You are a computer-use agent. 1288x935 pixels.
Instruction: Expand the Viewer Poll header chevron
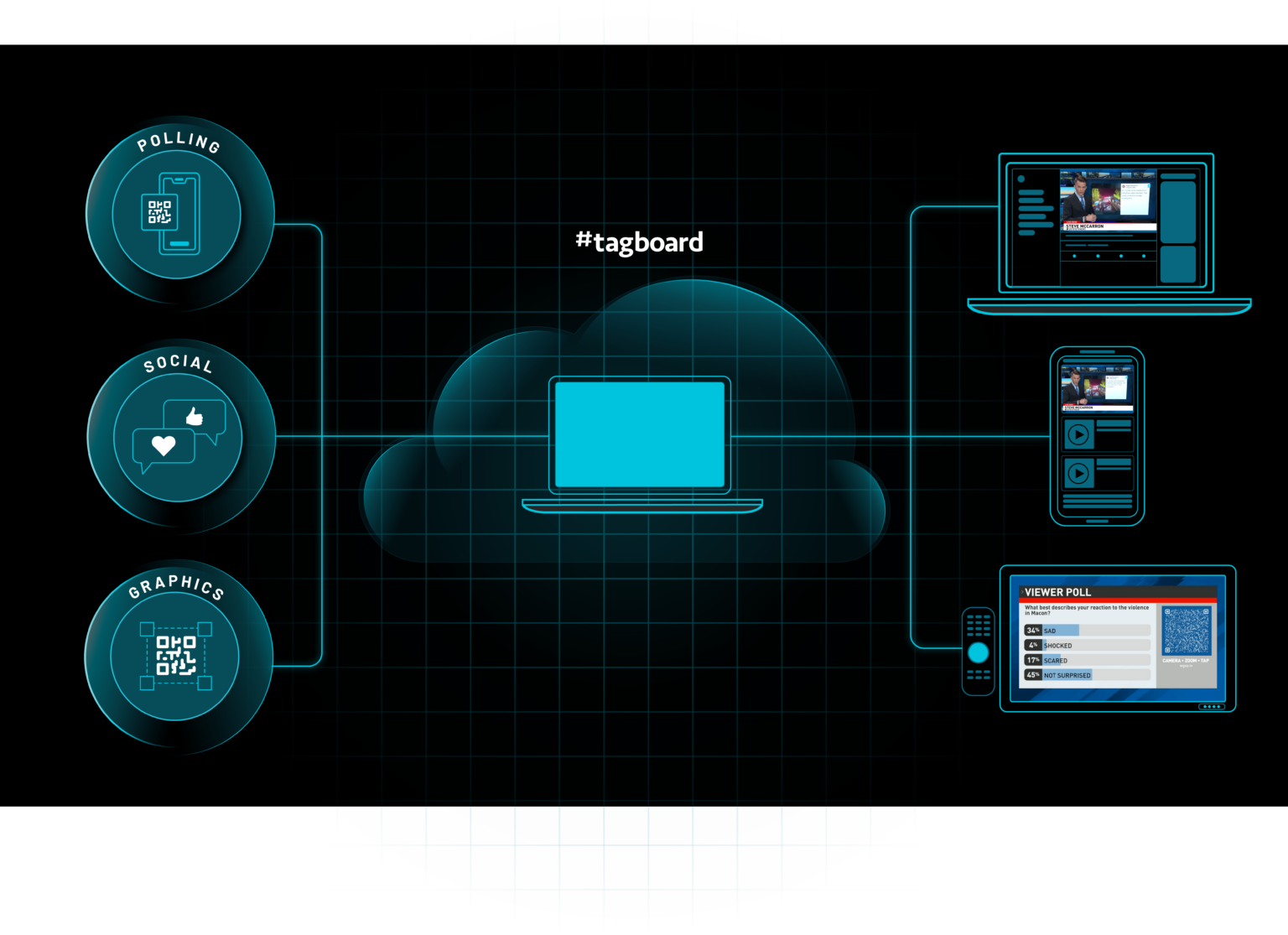(x=1023, y=592)
